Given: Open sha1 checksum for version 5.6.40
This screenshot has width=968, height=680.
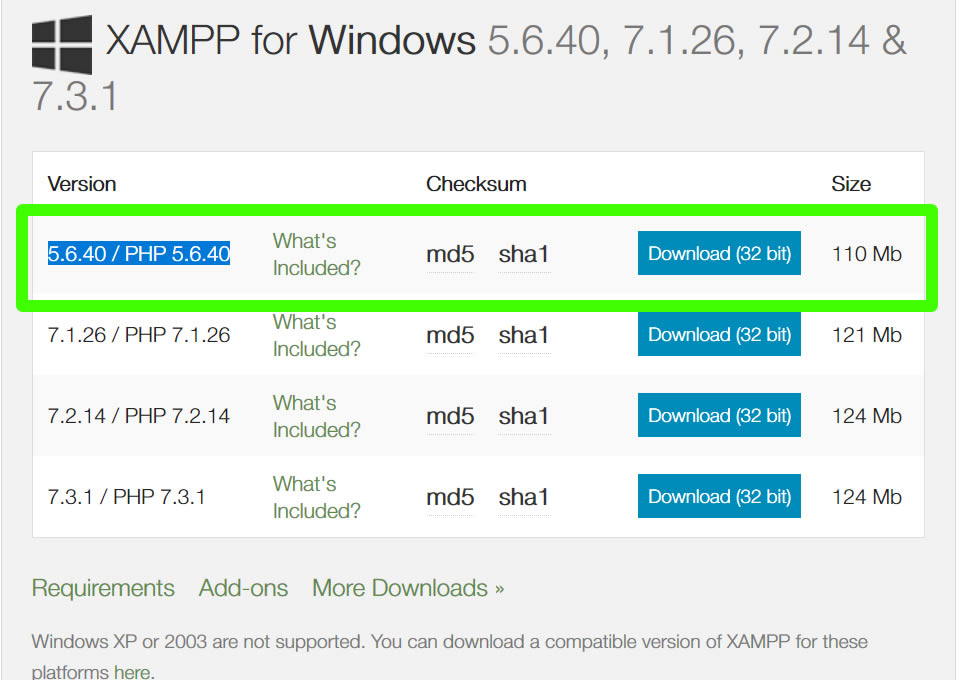Looking at the screenshot, I should coord(524,255).
